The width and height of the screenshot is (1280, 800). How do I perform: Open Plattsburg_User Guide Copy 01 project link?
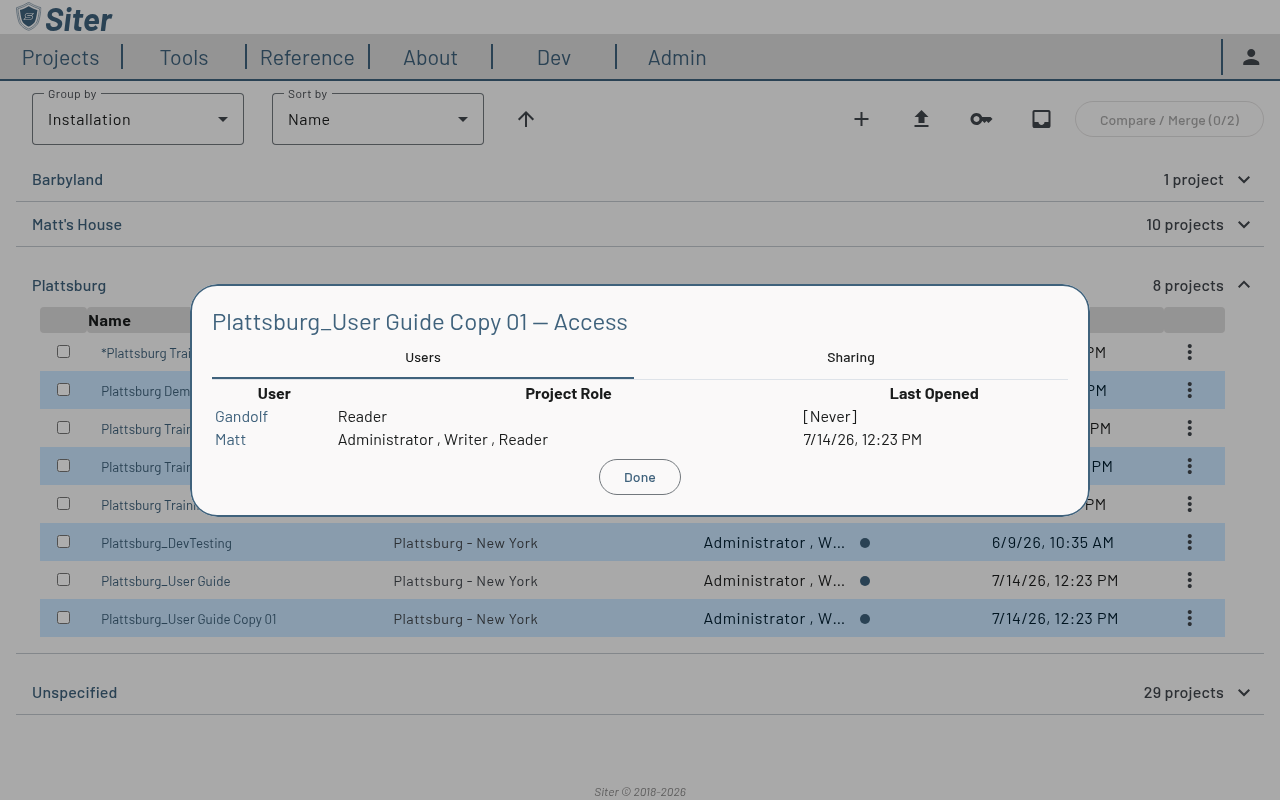[x=189, y=619]
